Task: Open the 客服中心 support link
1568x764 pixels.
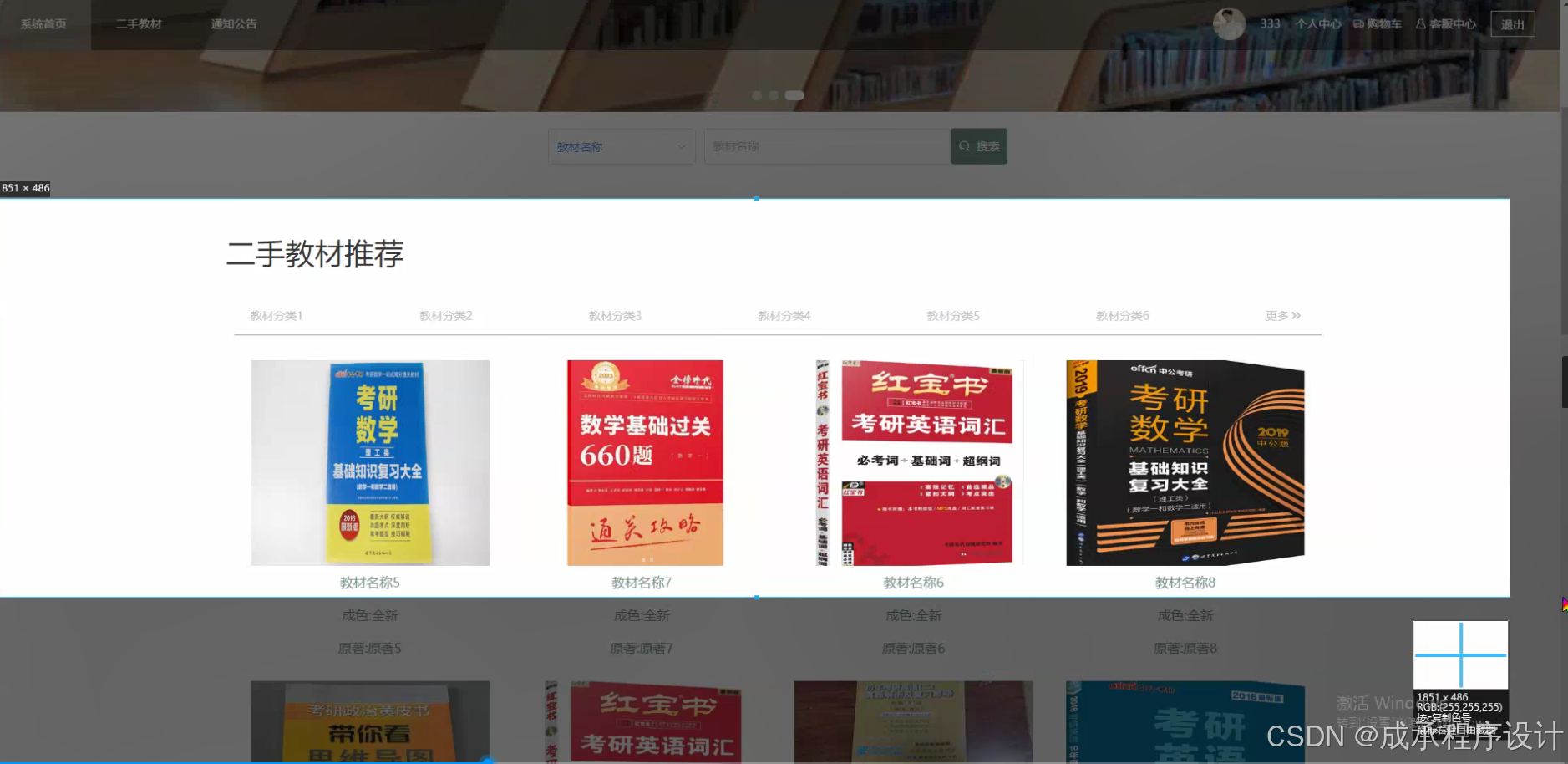Action: (x=1446, y=24)
